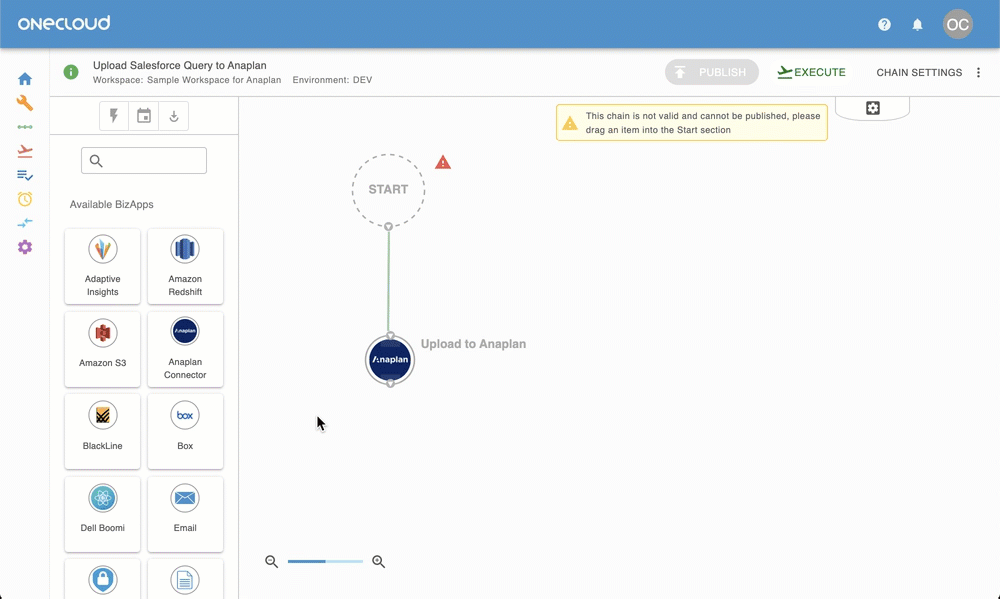The width and height of the screenshot is (1000, 599).
Task: Open the OC user avatar menu
Action: point(958,24)
